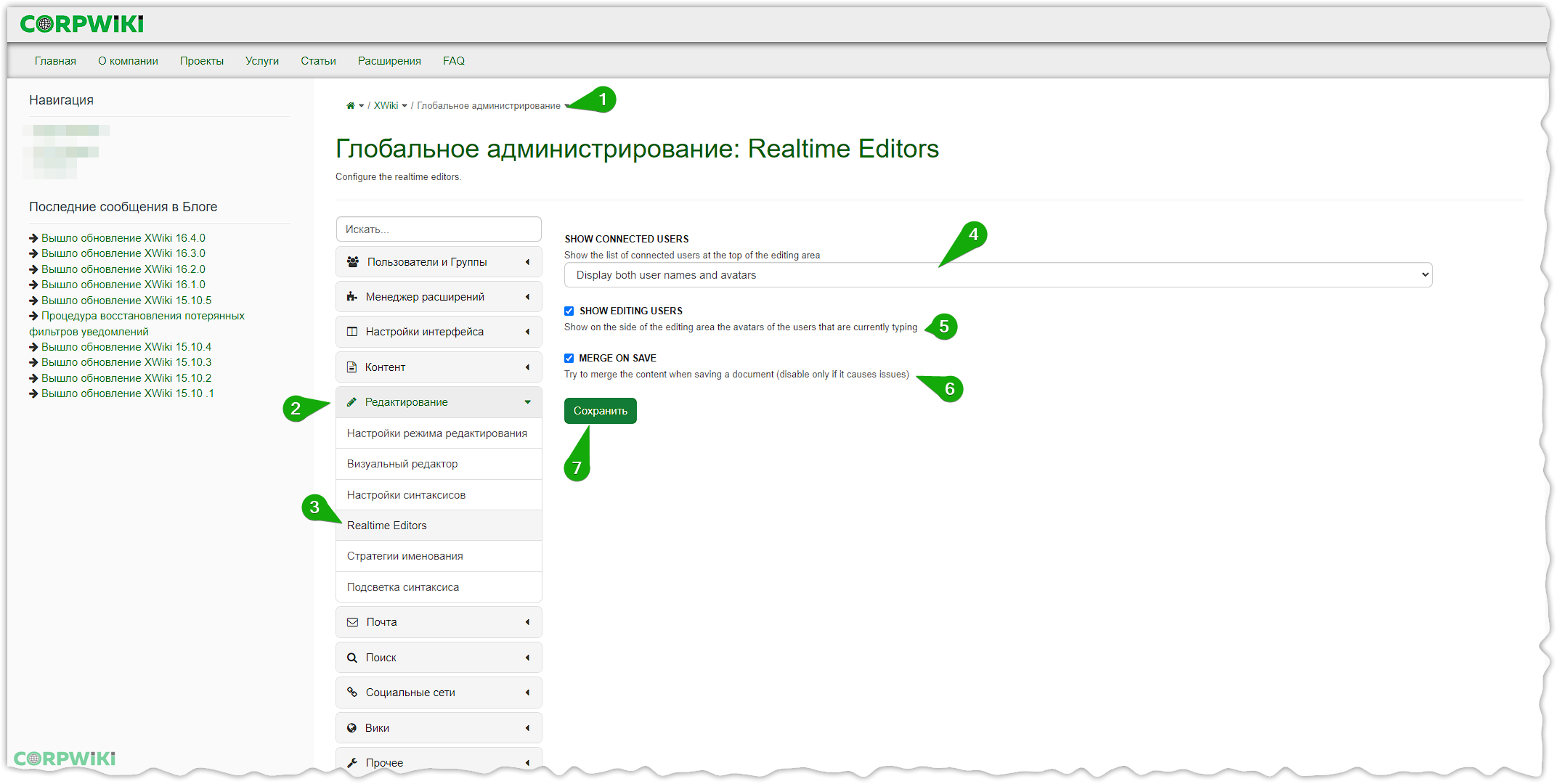Open Проекты menu item
1557x784 pixels.
[202, 61]
